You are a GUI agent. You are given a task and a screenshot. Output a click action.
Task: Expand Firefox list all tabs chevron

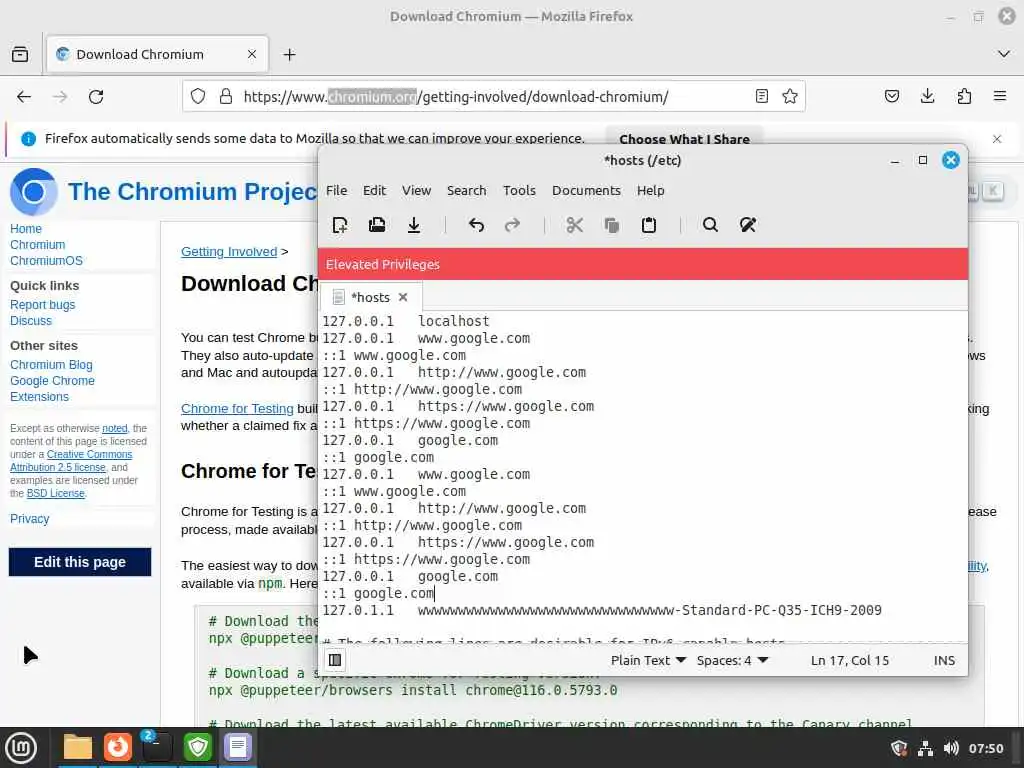click(x=1004, y=54)
